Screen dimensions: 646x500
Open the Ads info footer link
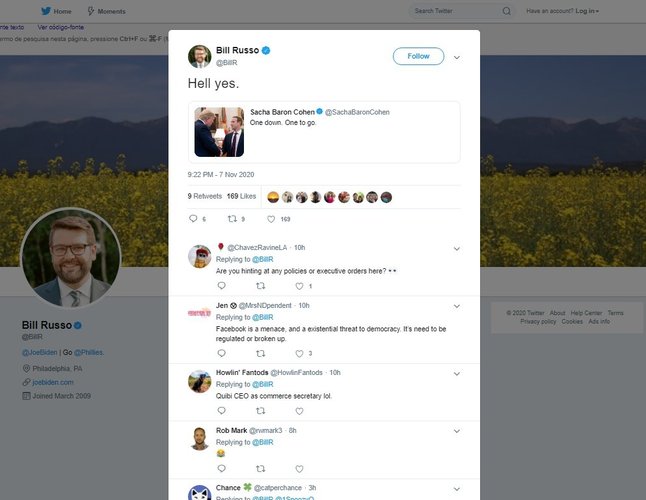point(599,321)
